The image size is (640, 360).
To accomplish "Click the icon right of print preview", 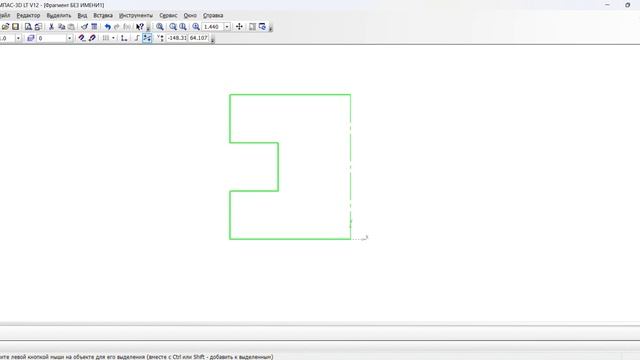I will tap(38, 27).
